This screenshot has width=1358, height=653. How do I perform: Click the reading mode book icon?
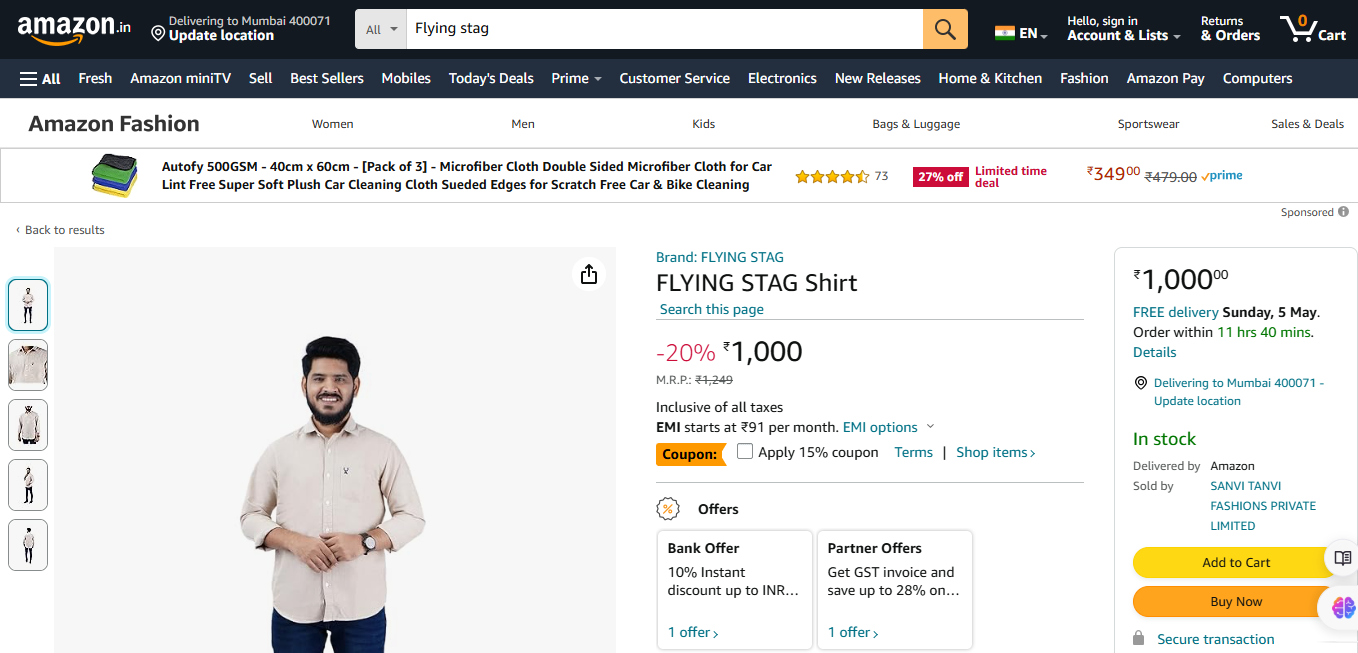(1342, 558)
